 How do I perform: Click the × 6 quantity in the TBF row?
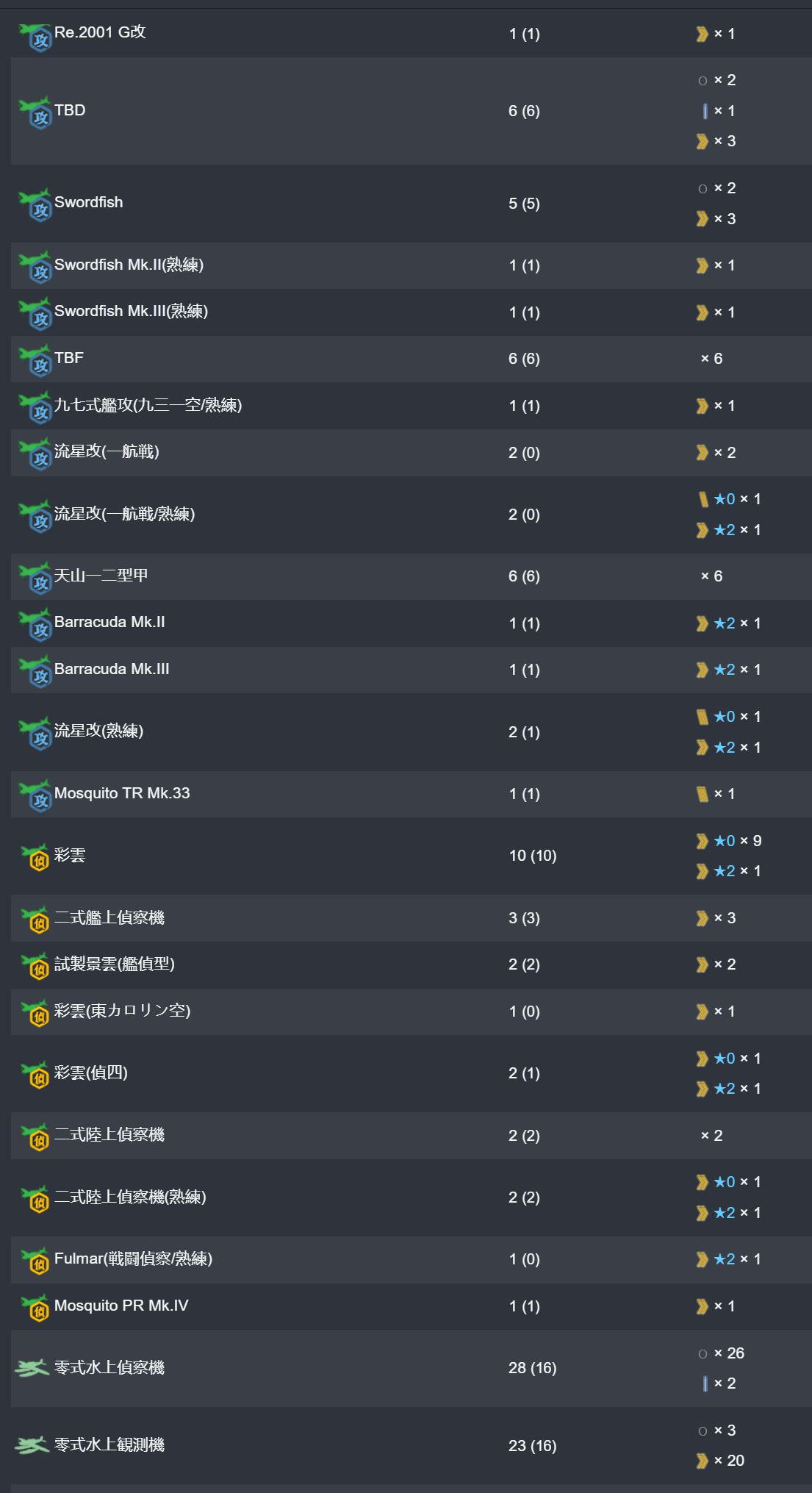pyautogui.click(x=711, y=359)
